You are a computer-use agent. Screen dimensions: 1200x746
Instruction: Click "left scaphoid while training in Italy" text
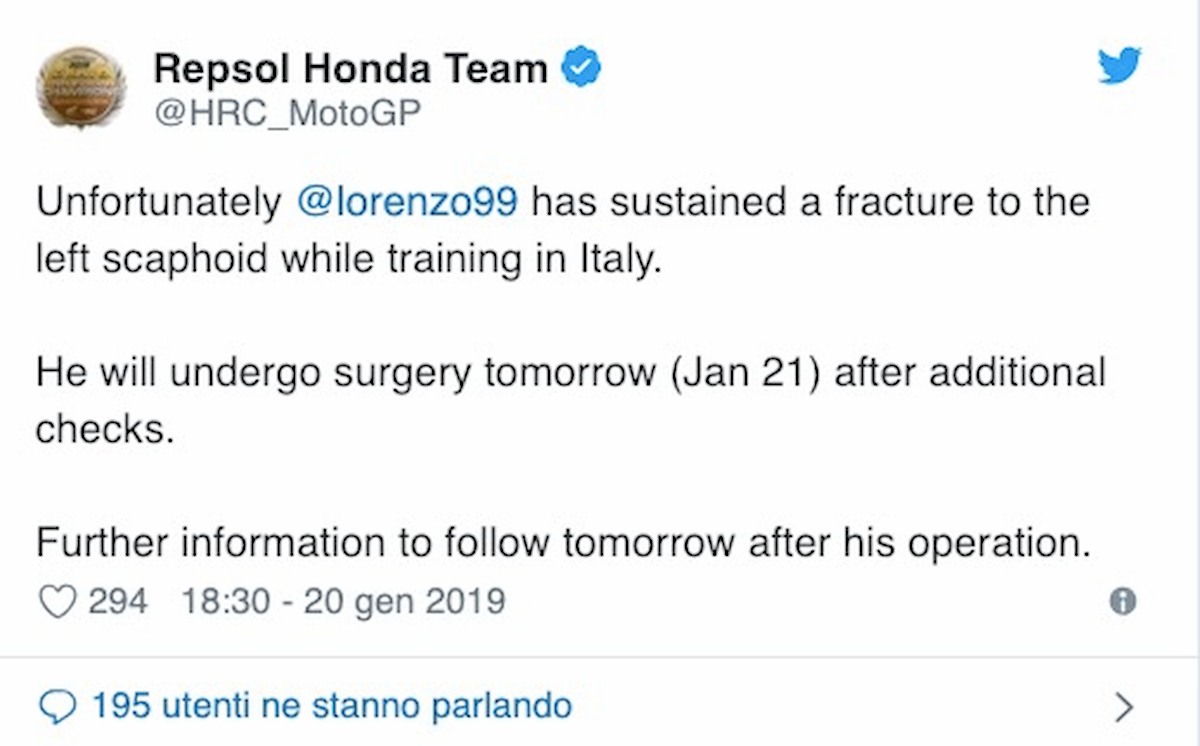pyautogui.click(x=349, y=260)
